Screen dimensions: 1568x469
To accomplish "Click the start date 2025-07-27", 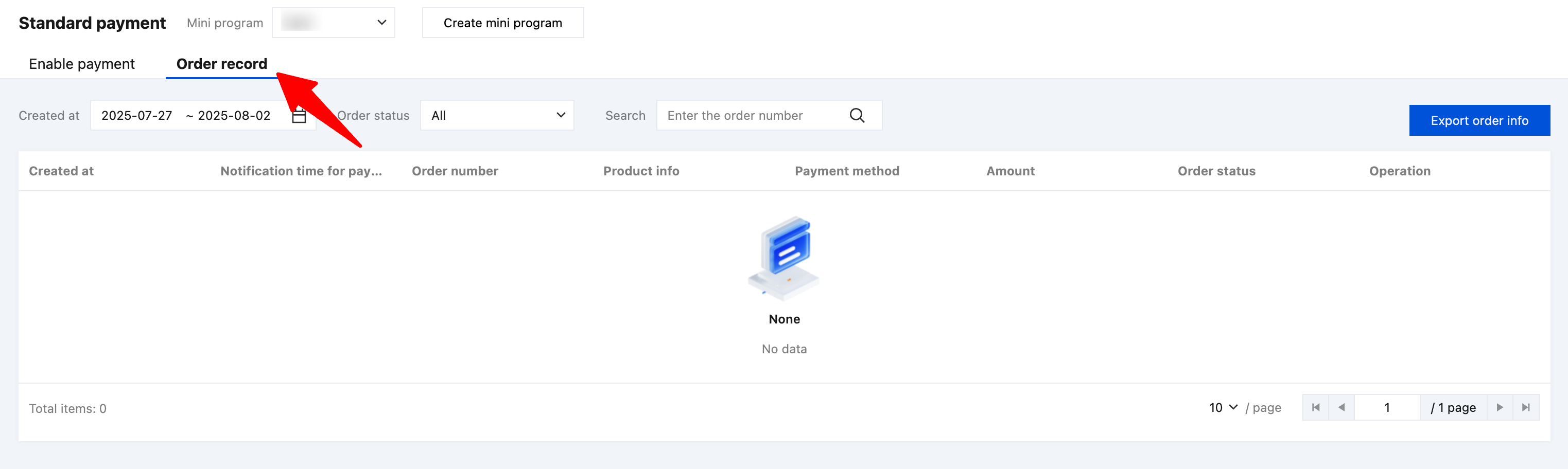I will pyautogui.click(x=137, y=116).
